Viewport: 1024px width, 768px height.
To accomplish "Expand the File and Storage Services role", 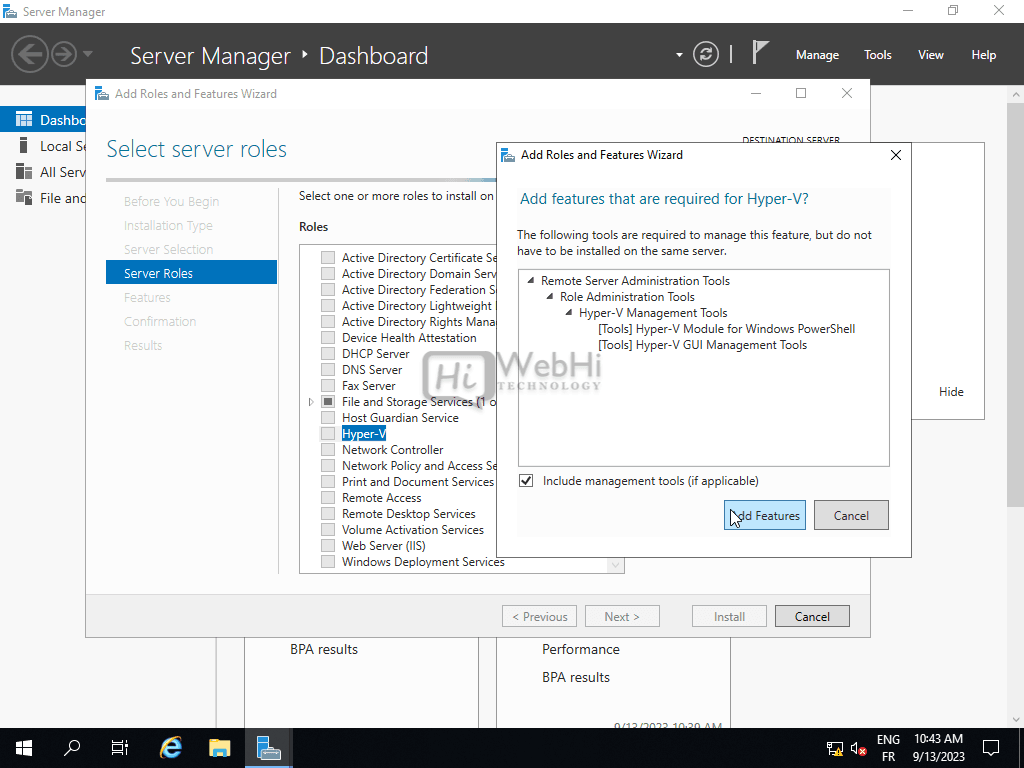I will (x=311, y=402).
